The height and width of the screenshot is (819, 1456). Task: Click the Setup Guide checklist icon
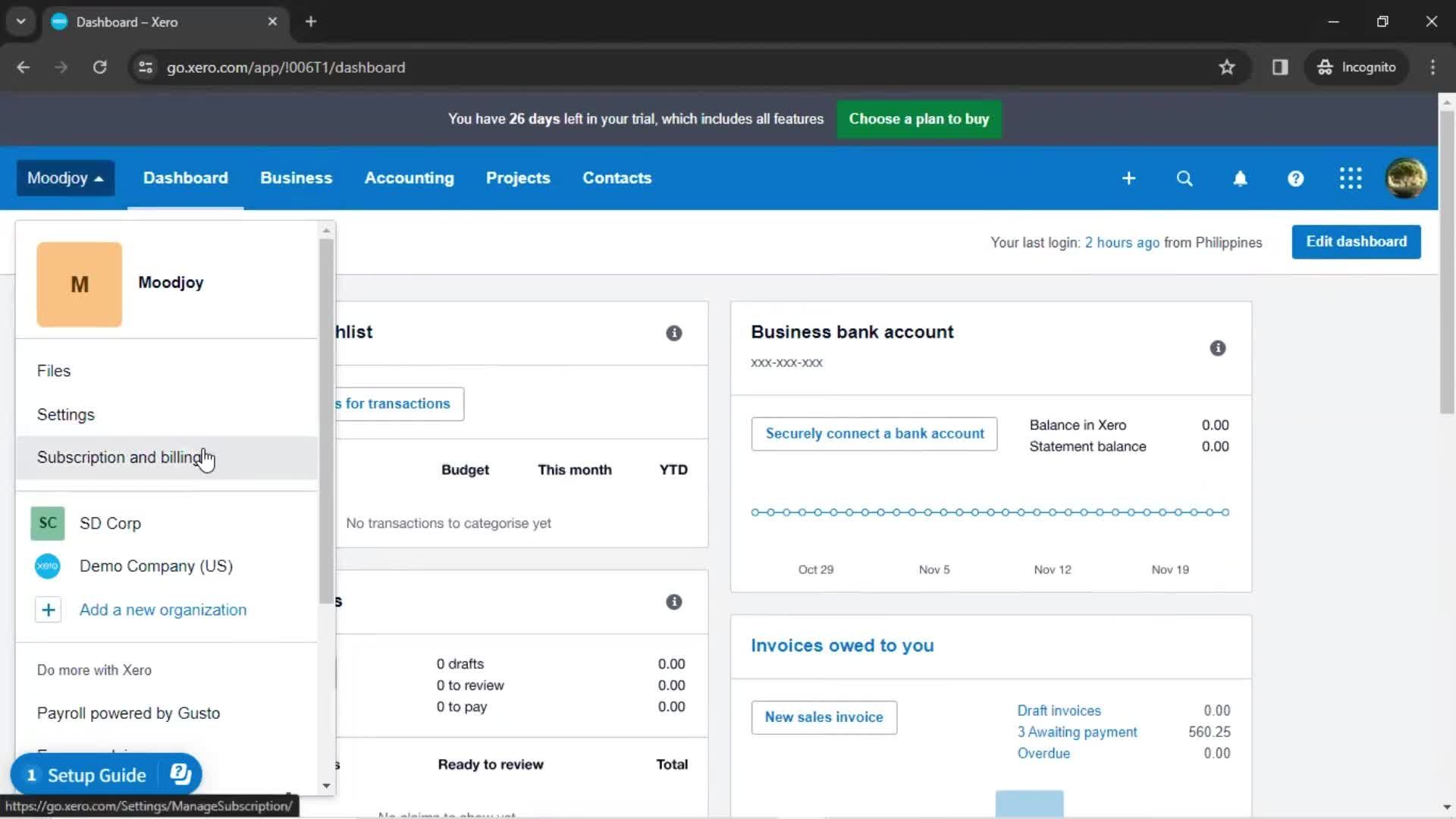tap(180, 774)
